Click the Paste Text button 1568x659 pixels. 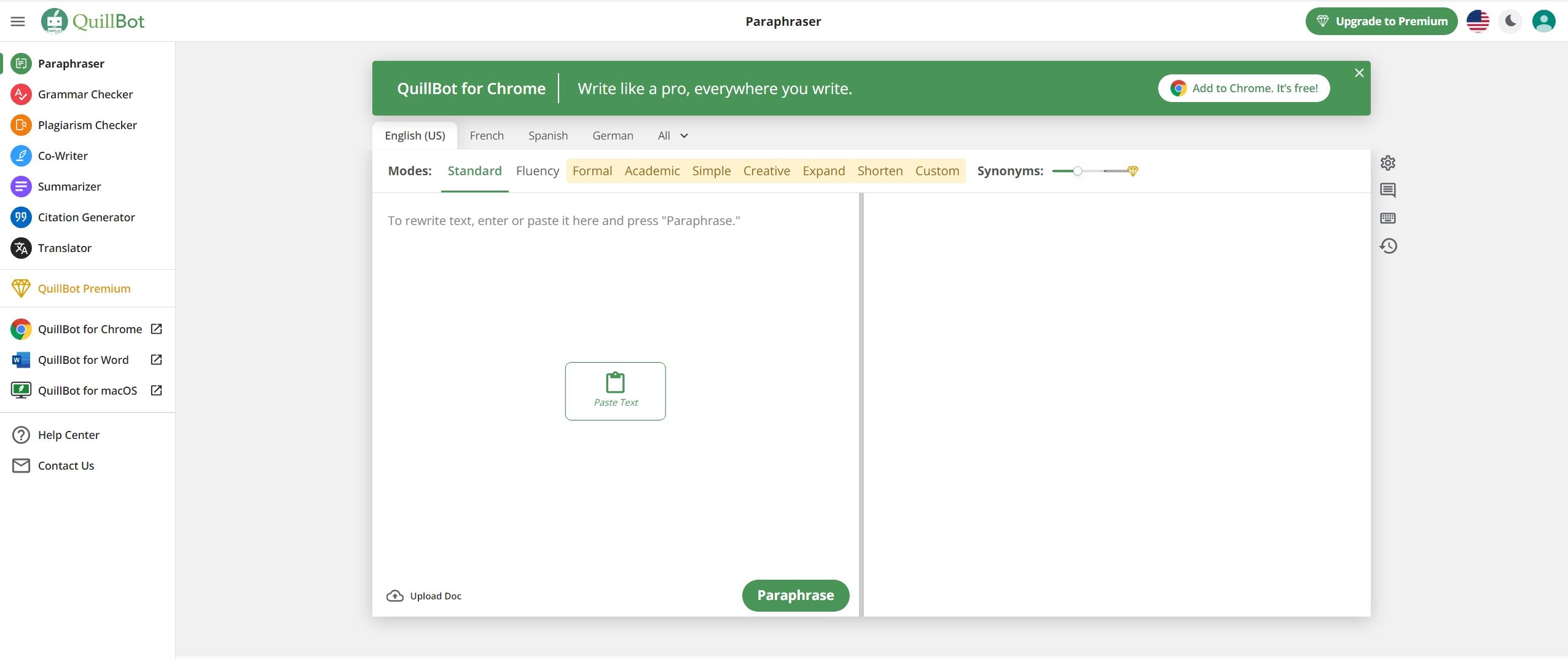(615, 391)
